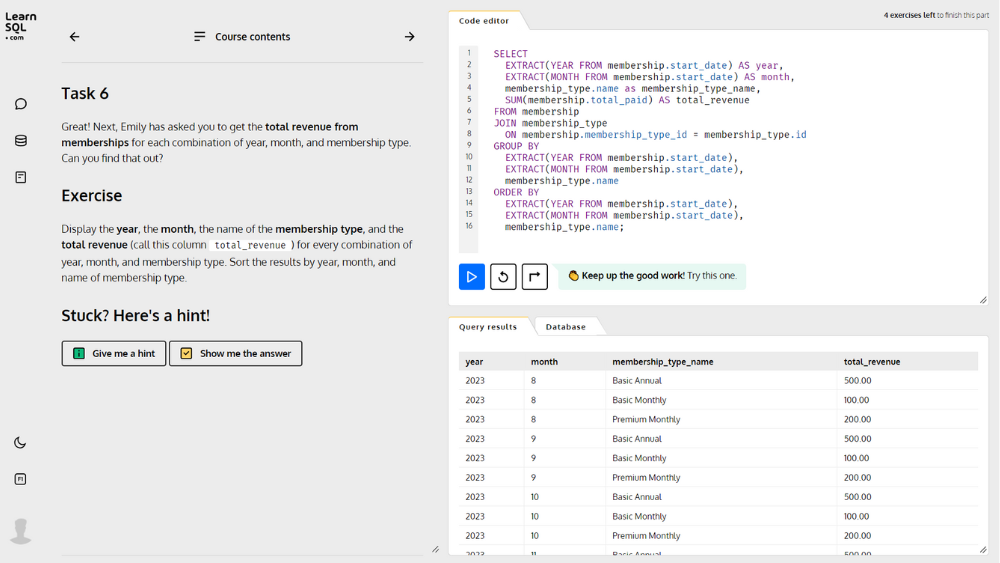Reset the code editor
Viewport: 1000px width, 563px height.
503,277
